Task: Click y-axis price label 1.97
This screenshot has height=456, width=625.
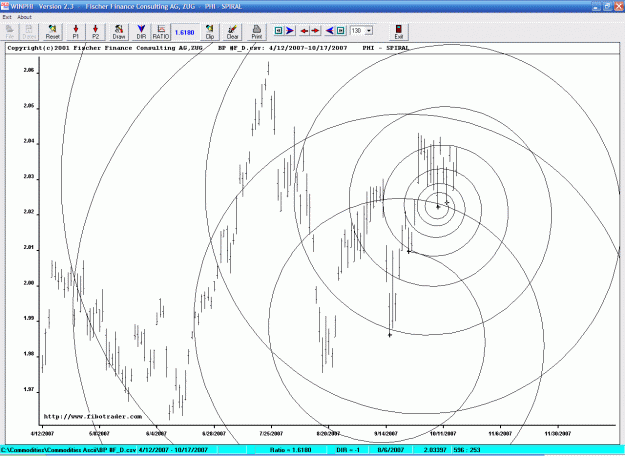Action: click(29, 389)
